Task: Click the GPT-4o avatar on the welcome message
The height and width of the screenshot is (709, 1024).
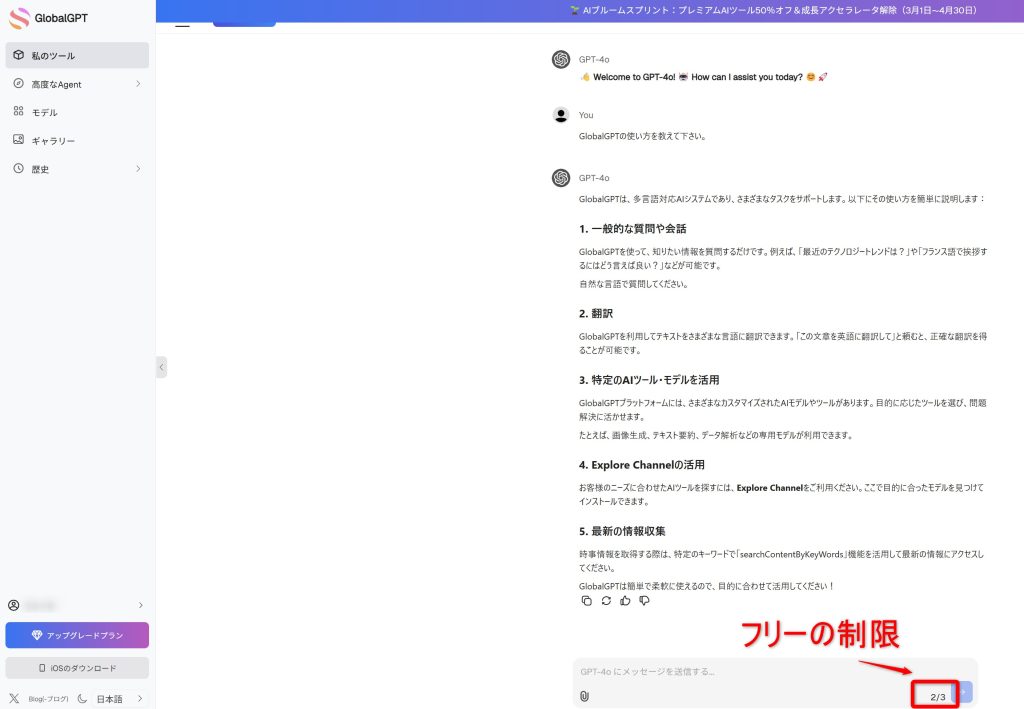Action: 561,59
